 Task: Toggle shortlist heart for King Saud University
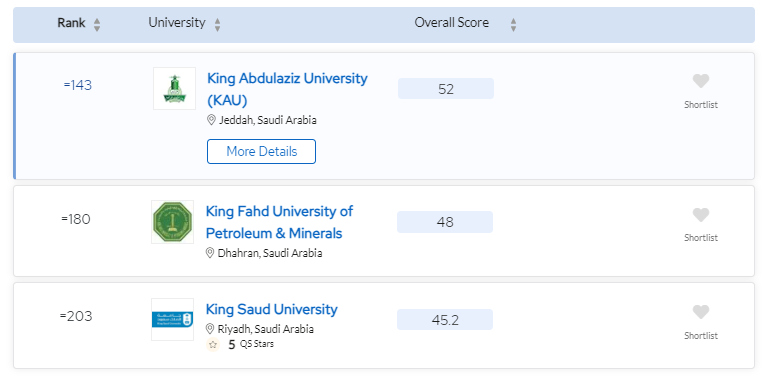[700, 312]
